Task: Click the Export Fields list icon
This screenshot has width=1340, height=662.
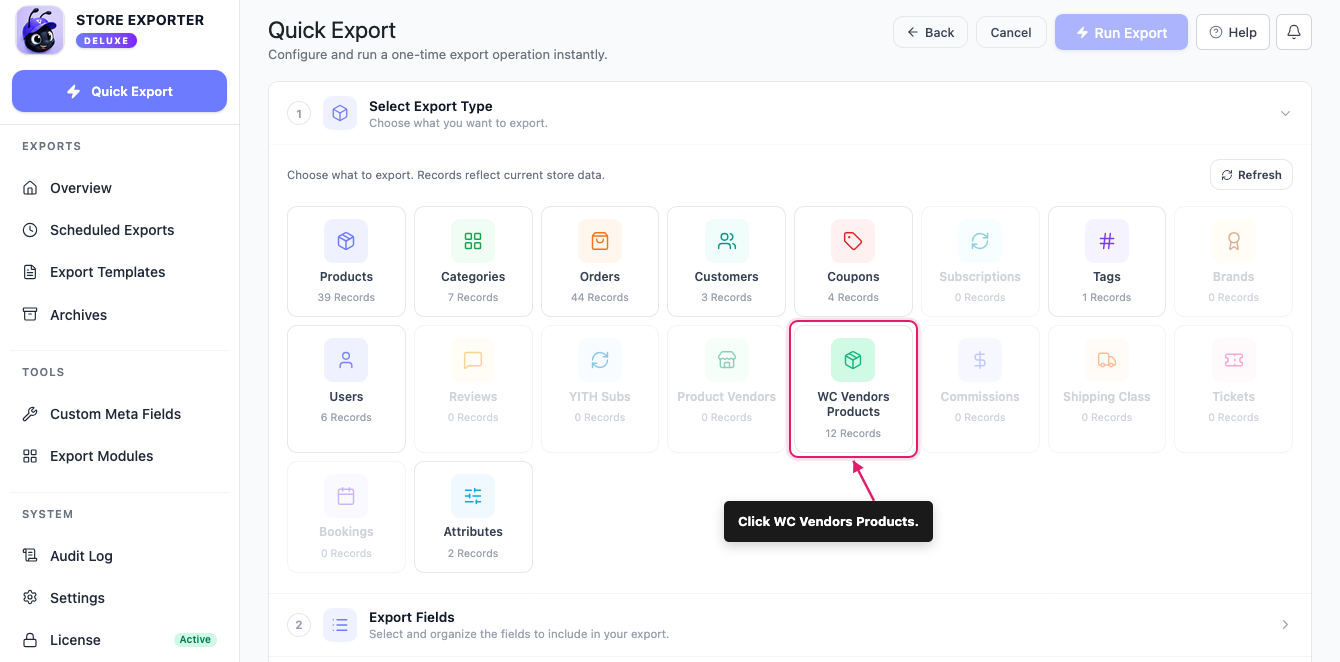Action: click(x=340, y=625)
